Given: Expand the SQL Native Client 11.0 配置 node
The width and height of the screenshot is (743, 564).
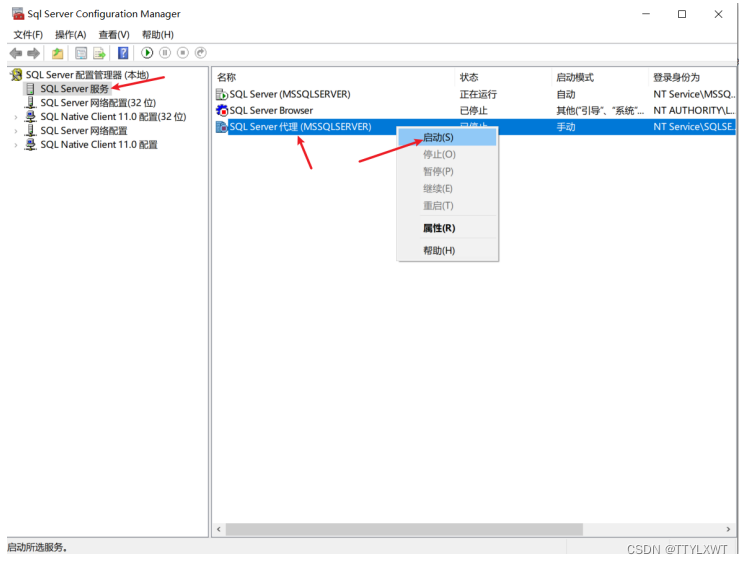Looking at the screenshot, I should 16,145.
